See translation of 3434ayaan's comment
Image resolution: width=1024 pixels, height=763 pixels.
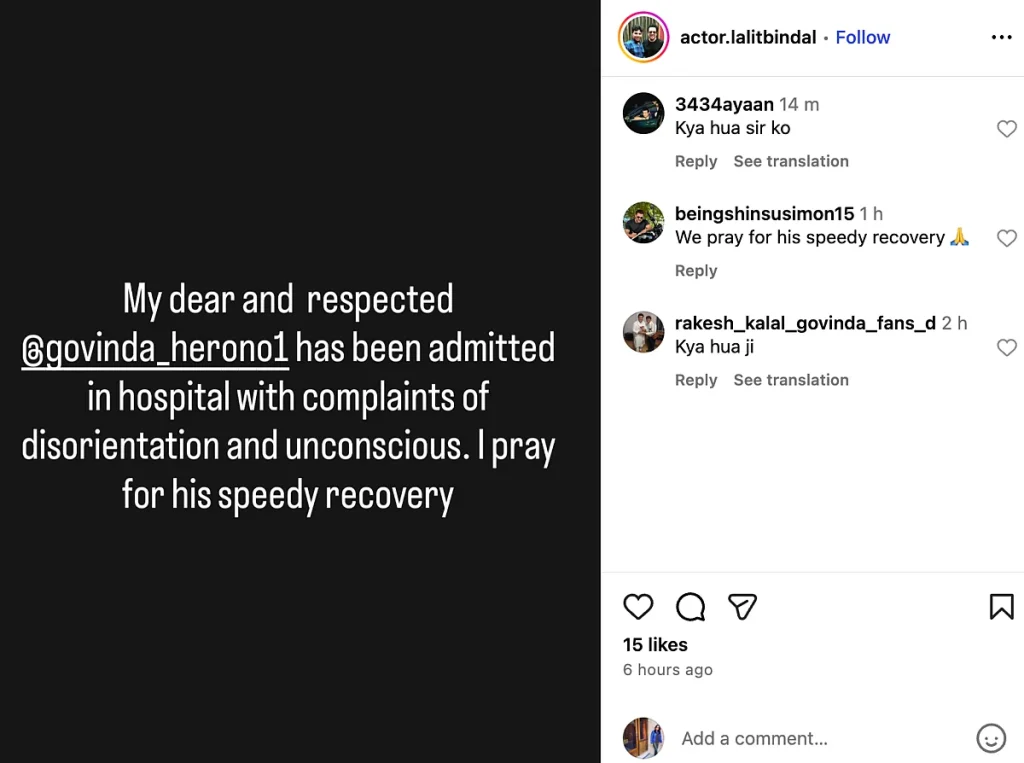[x=791, y=162]
